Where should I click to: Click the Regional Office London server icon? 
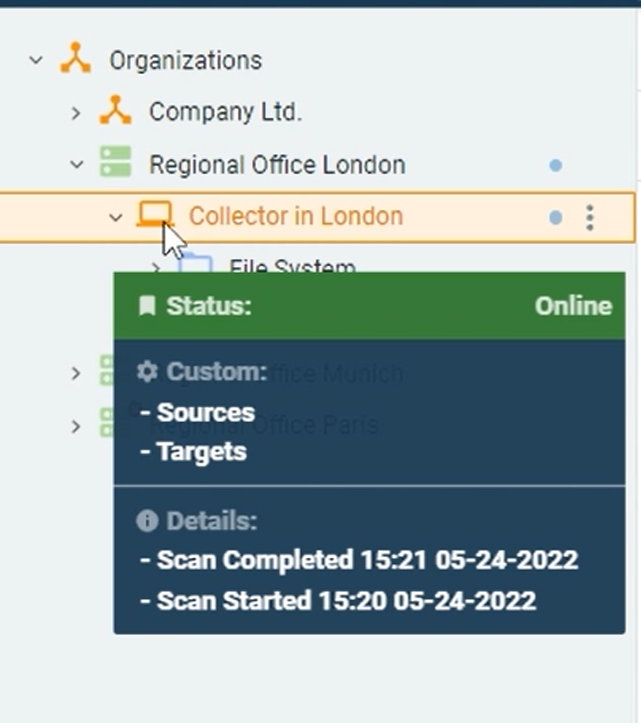(x=115, y=164)
